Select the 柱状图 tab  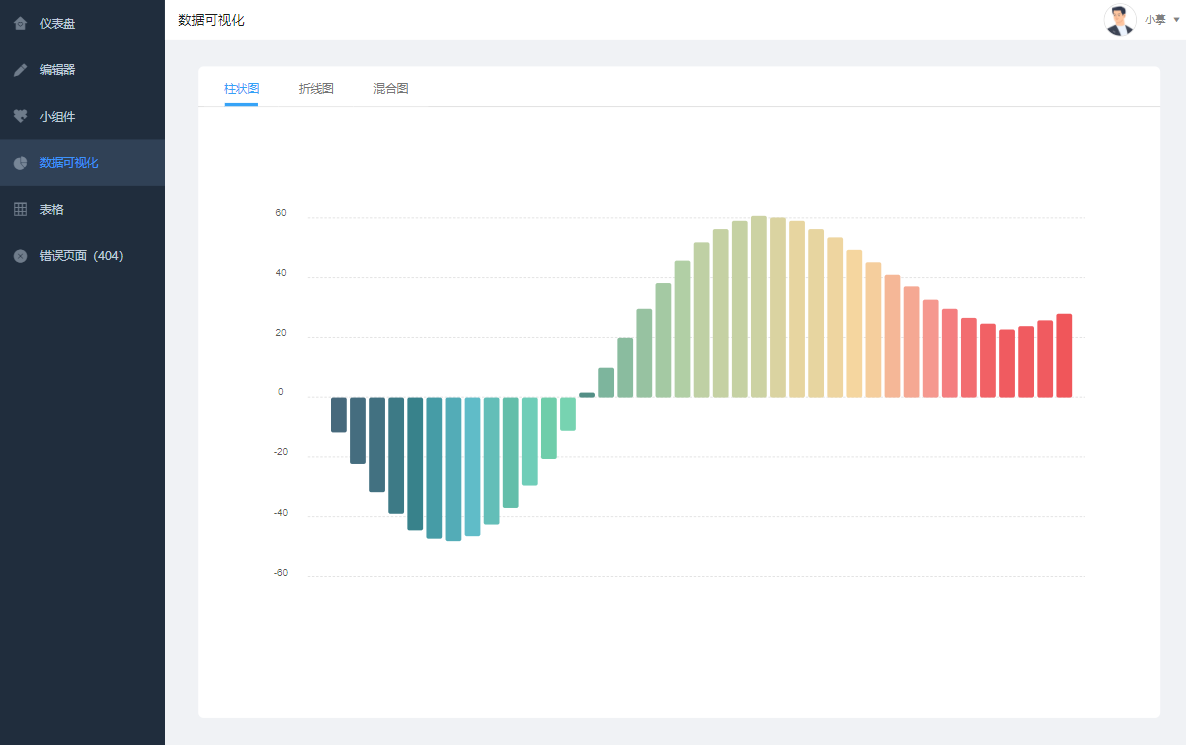[x=241, y=89]
